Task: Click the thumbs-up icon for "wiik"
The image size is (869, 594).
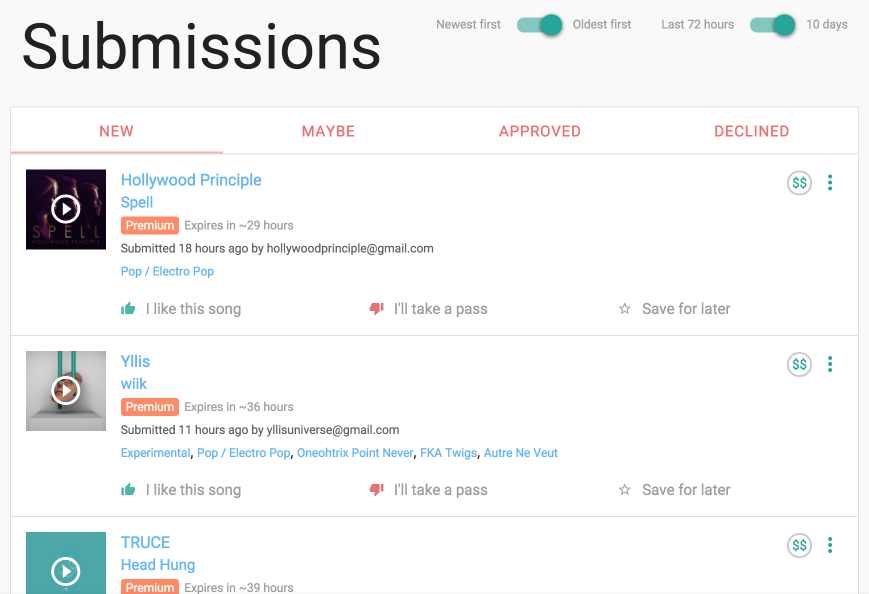Action: pos(128,489)
